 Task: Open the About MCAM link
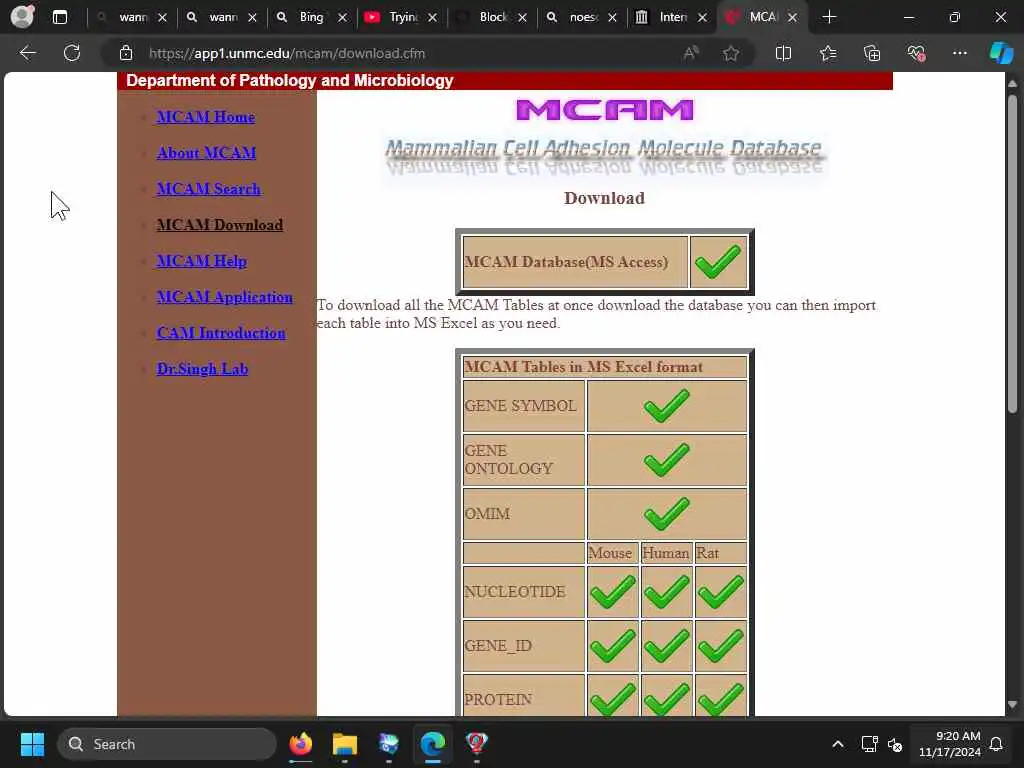click(x=206, y=153)
